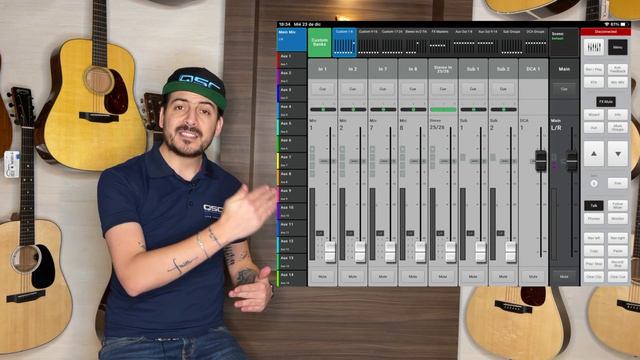Tap the Monitor button
Image resolution: width=640 pixels, height=360 pixels.
tap(618, 218)
